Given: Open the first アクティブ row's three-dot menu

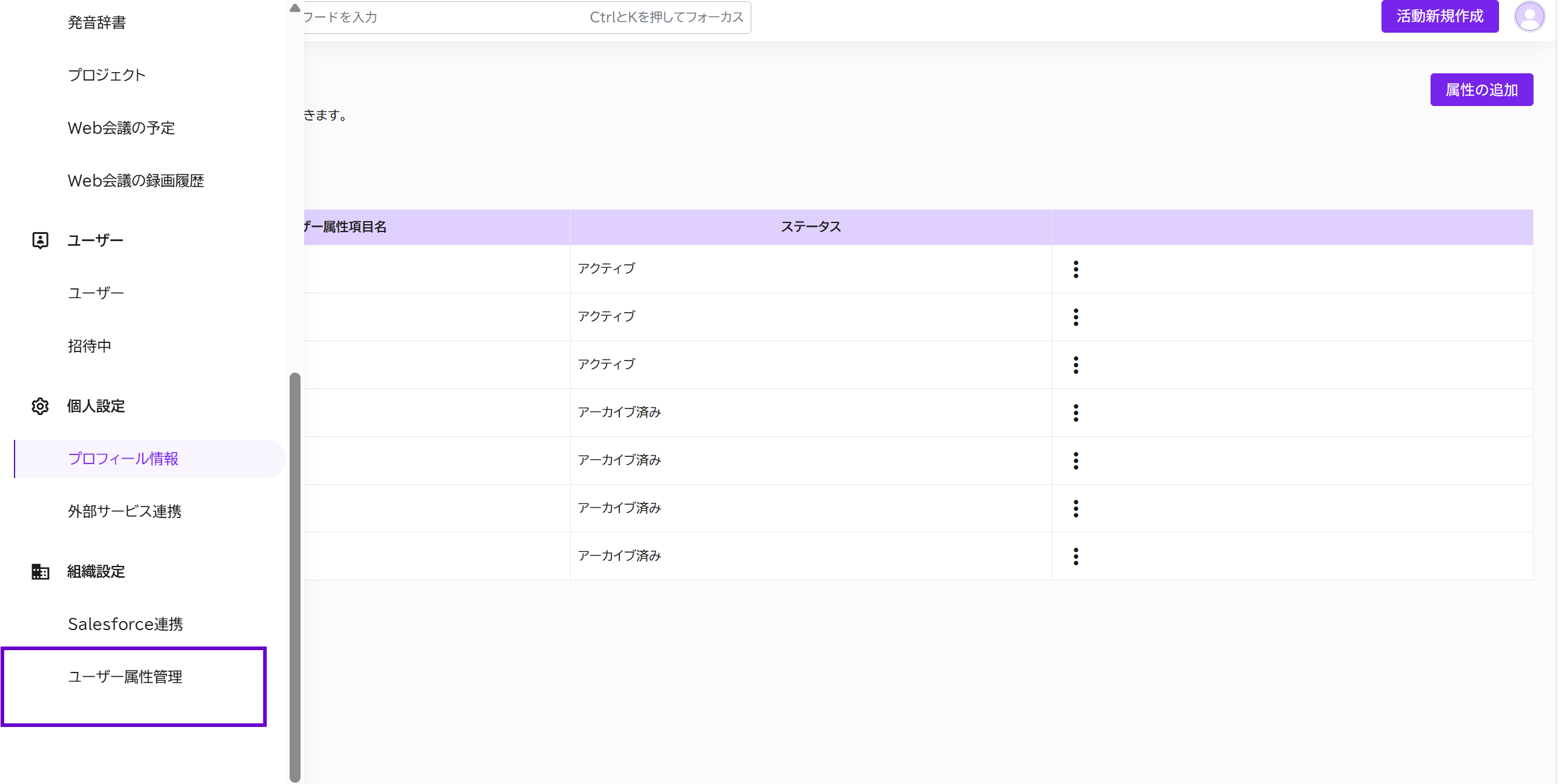Looking at the screenshot, I should [x=1075, y=269].
